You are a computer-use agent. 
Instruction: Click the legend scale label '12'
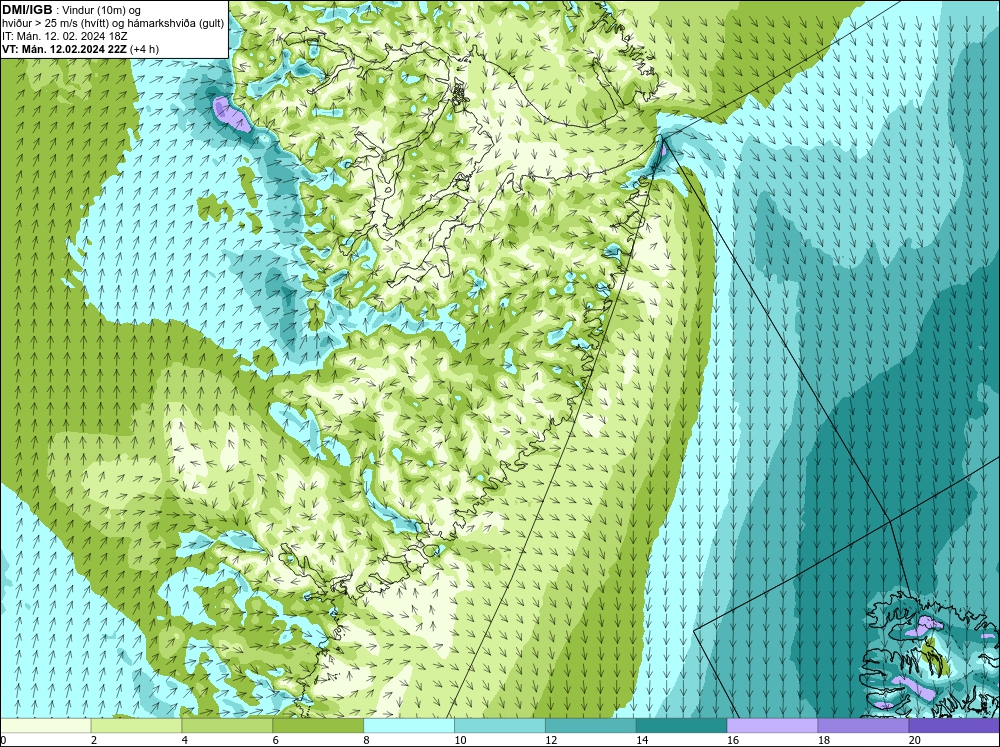(551, 740)
